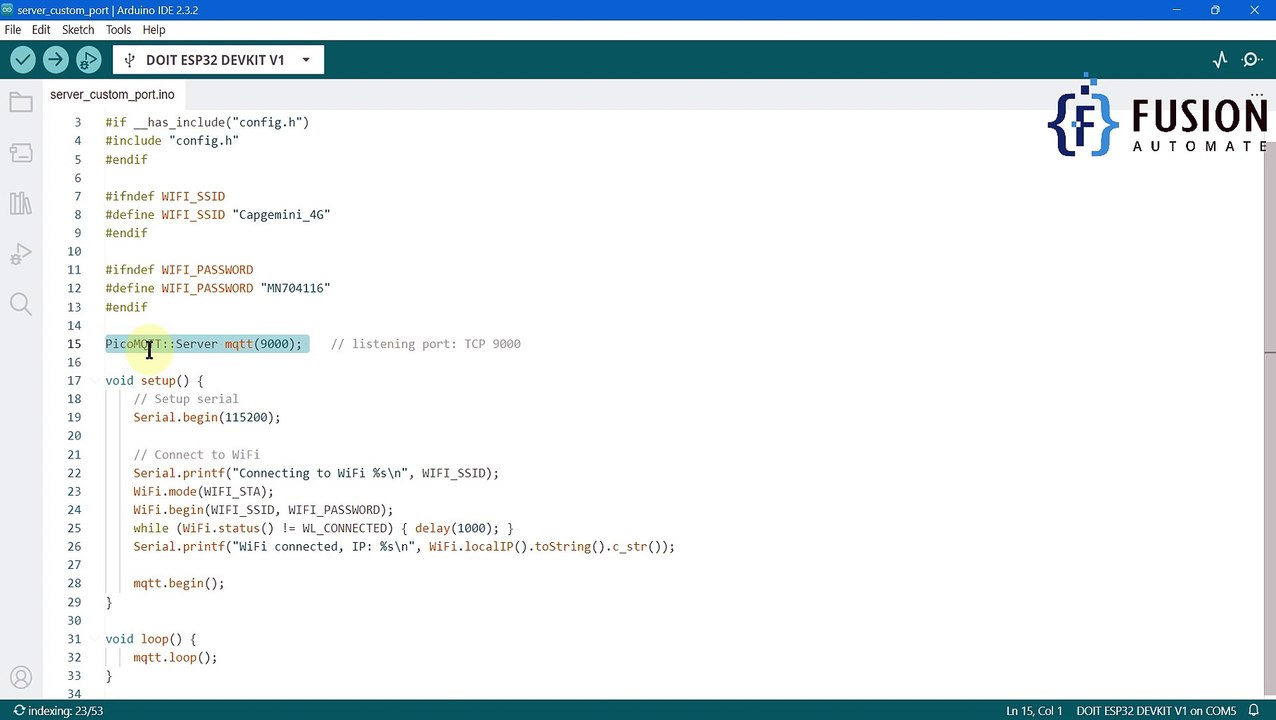Screen dimensions: 1276x720
Task: Click #include "config.h" on line 4
Action: 172,141
